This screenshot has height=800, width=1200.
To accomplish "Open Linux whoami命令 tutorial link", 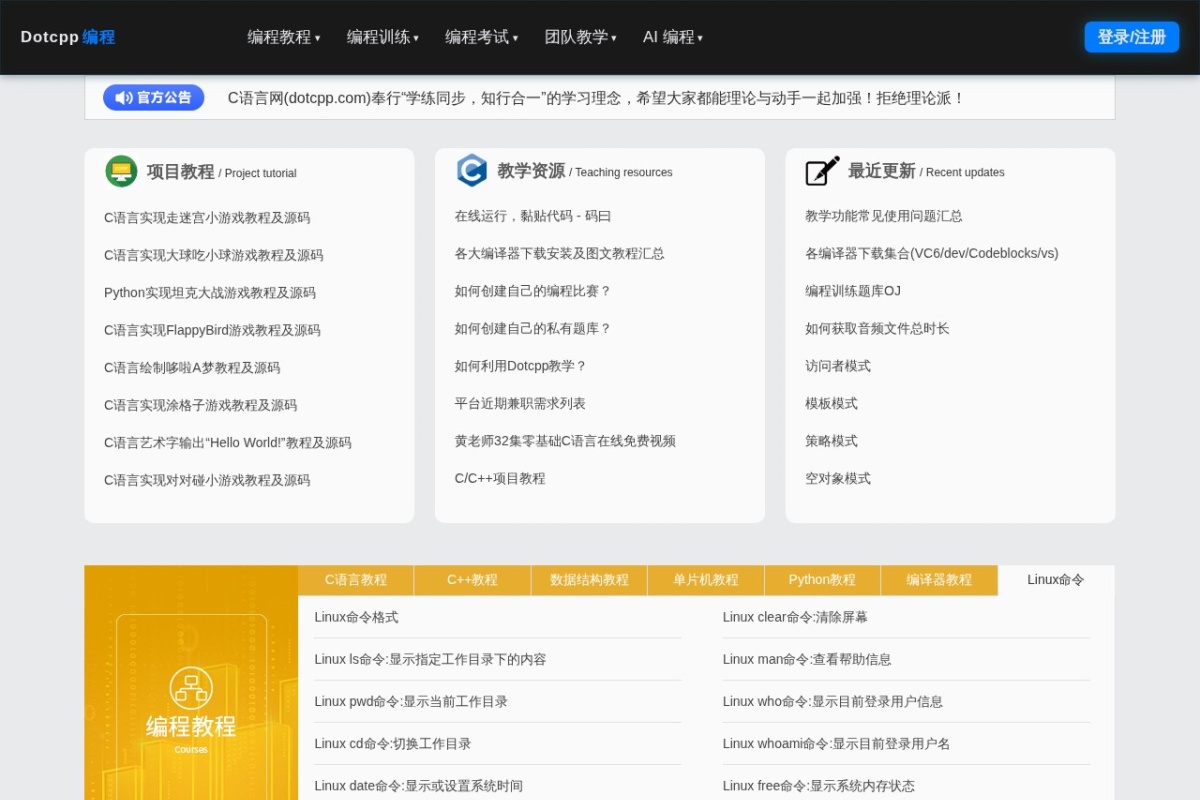I will (836, 743).
